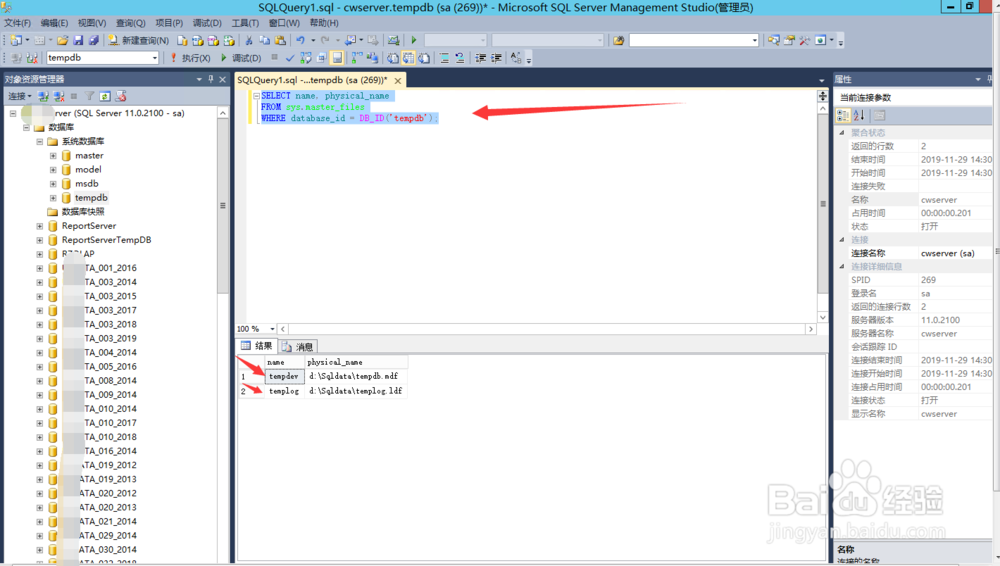Click the editor horizontal scrollbar track
The image size is (1000, 566).
pyautogui.click(x=546, y=329)
